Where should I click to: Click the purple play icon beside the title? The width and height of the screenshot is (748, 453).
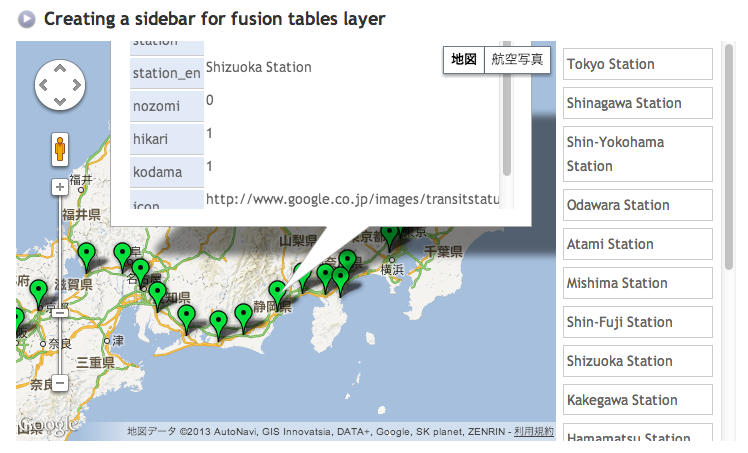click(x=27, y=20)
